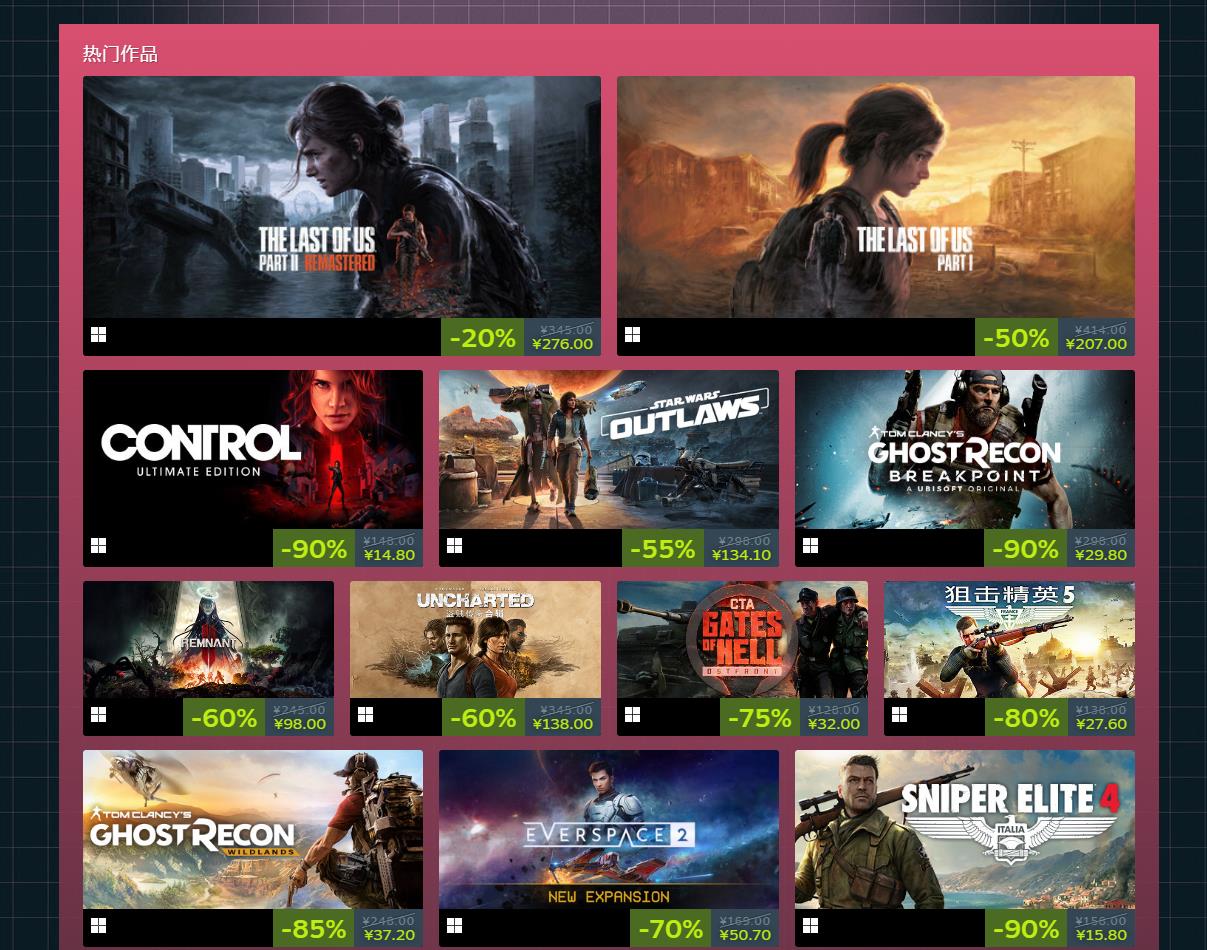Click the -80% discount on Sniper Elite 5

[x=1026, y=717]
